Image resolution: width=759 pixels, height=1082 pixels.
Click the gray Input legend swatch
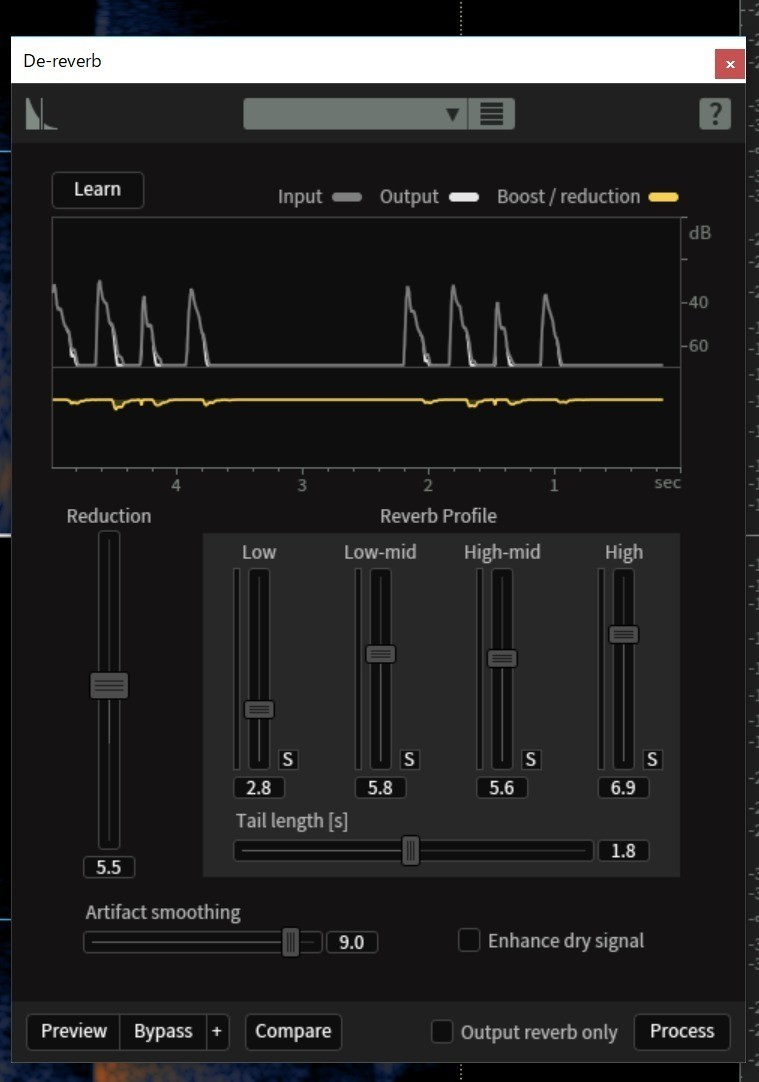[x=347, y=197]
